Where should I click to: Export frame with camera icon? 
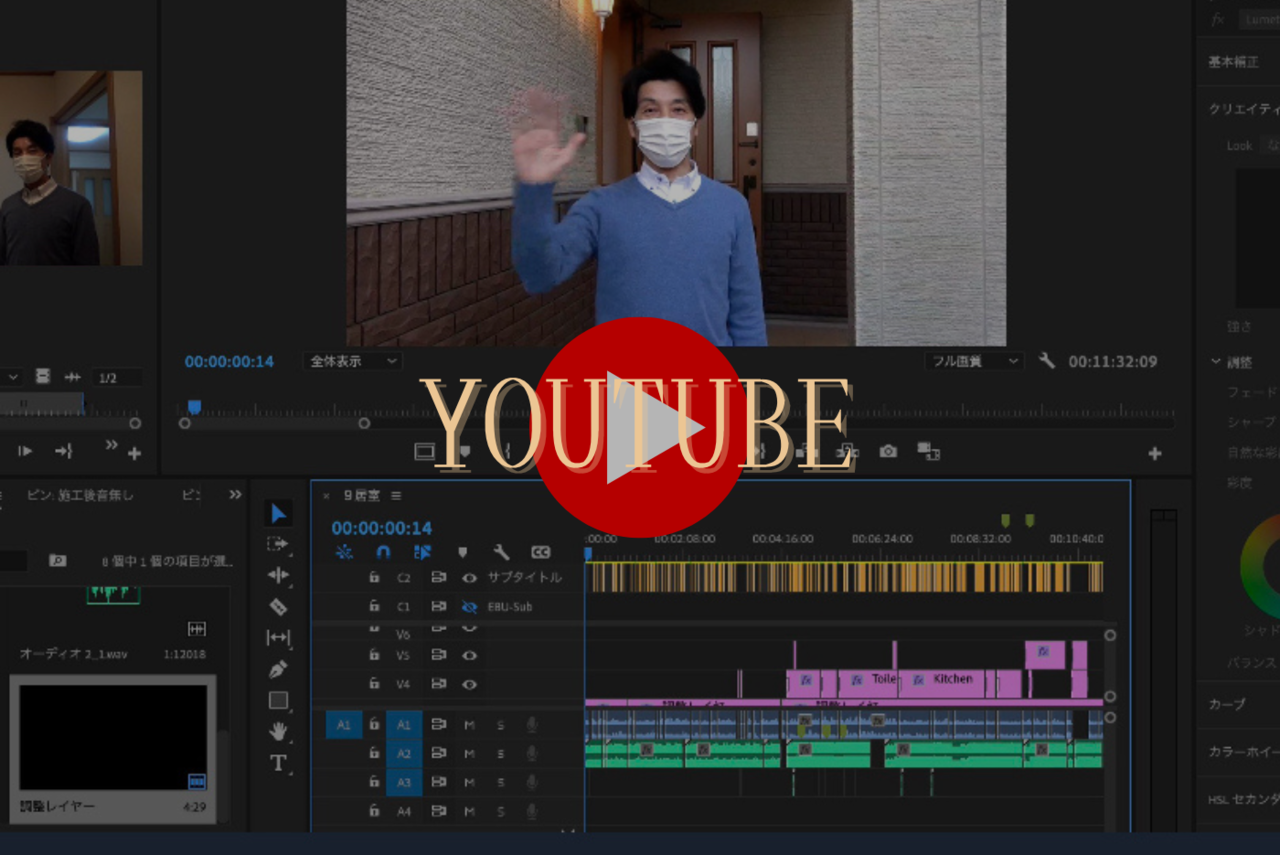click(x=888, y=452)
